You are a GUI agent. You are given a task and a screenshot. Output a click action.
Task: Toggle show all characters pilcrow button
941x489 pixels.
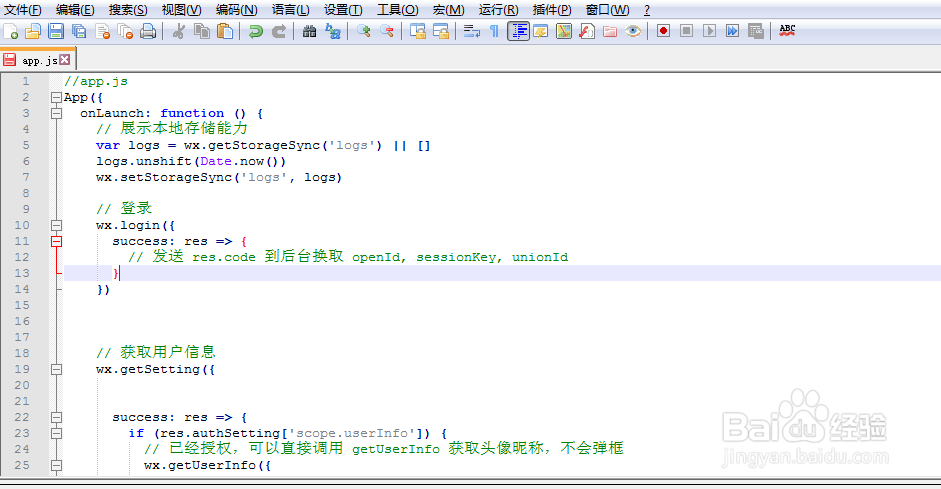pos(495,31)
